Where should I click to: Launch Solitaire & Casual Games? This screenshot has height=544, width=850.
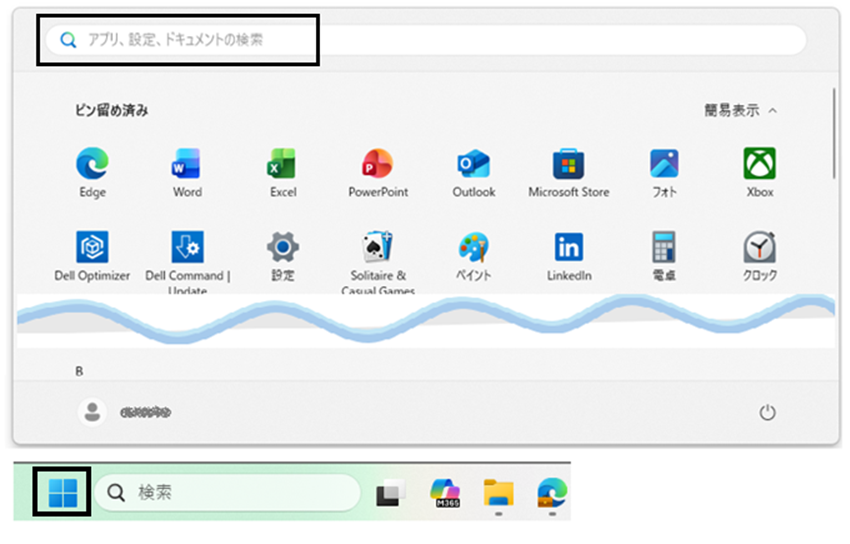click(x=378, y=262)
